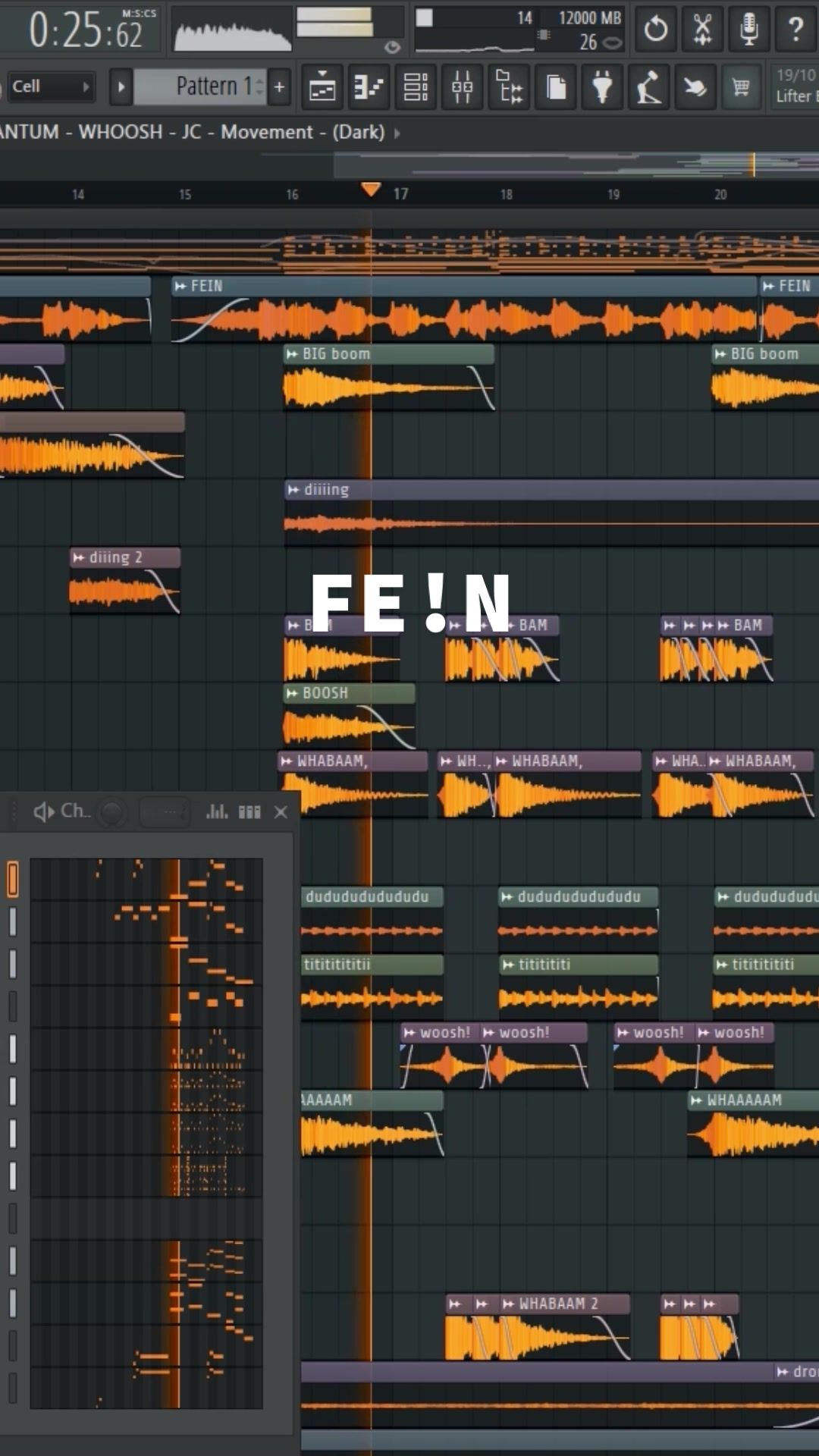Image resolution: width=819 pixels, height=1456 pixels.
Task: Toggle the first orange channel selector
Action: [x=13, y=879]
